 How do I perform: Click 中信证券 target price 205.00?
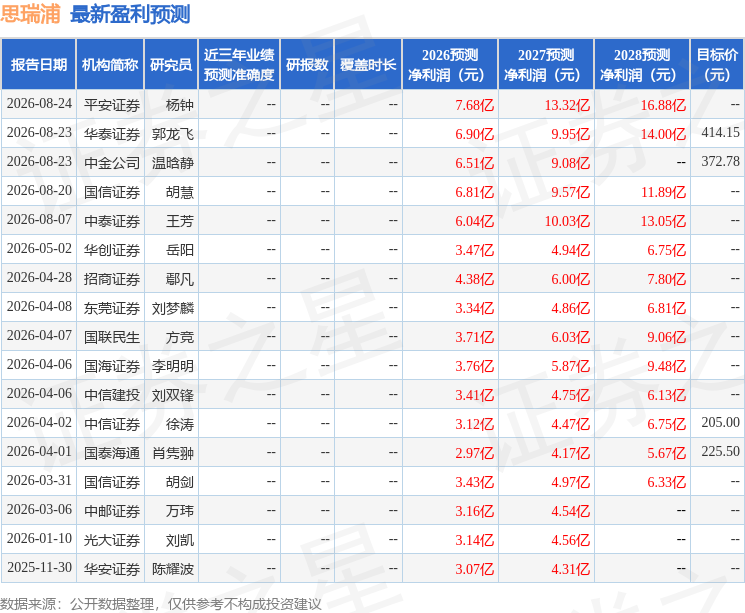point(720,422)
